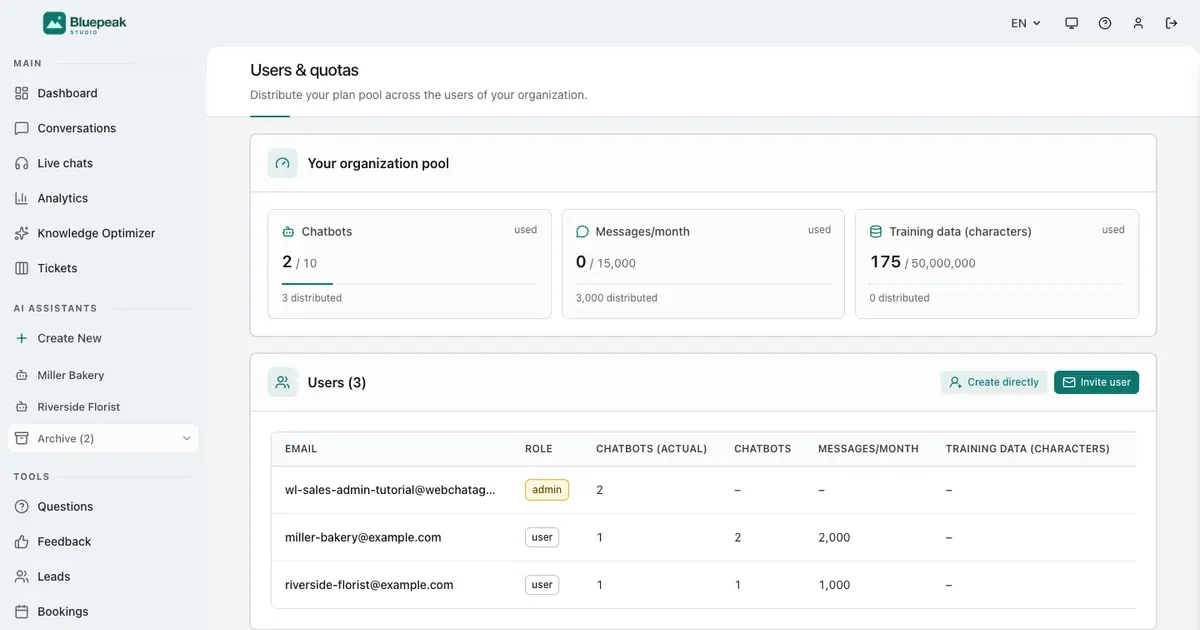Click the Feedback thumbs-up icon
The width and height of the screenshot is (1200, 630).
point(22,541)
